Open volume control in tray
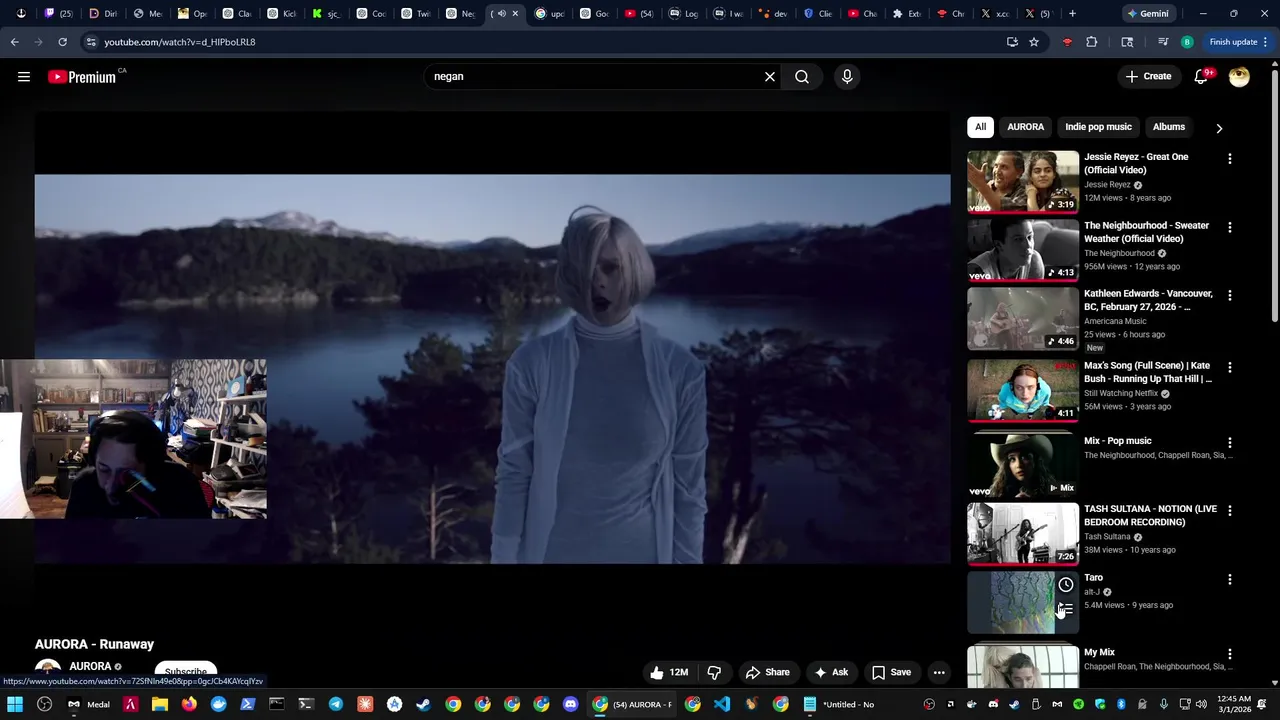 1201,704
